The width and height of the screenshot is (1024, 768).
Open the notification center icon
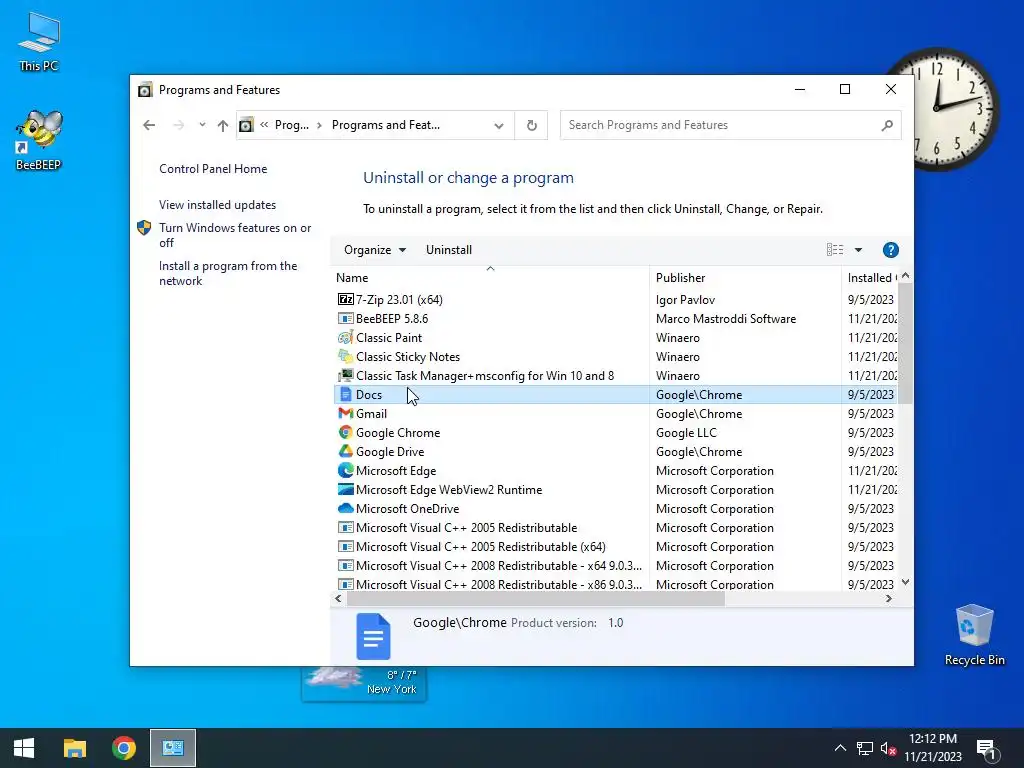(x=986, y=749)
